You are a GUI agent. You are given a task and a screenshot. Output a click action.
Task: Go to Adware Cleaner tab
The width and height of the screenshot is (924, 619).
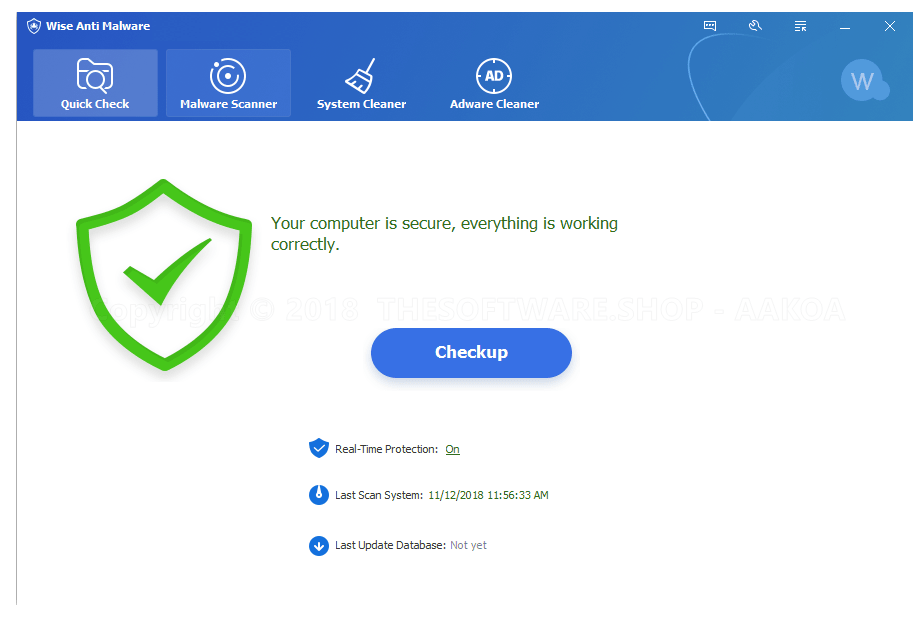494,83
